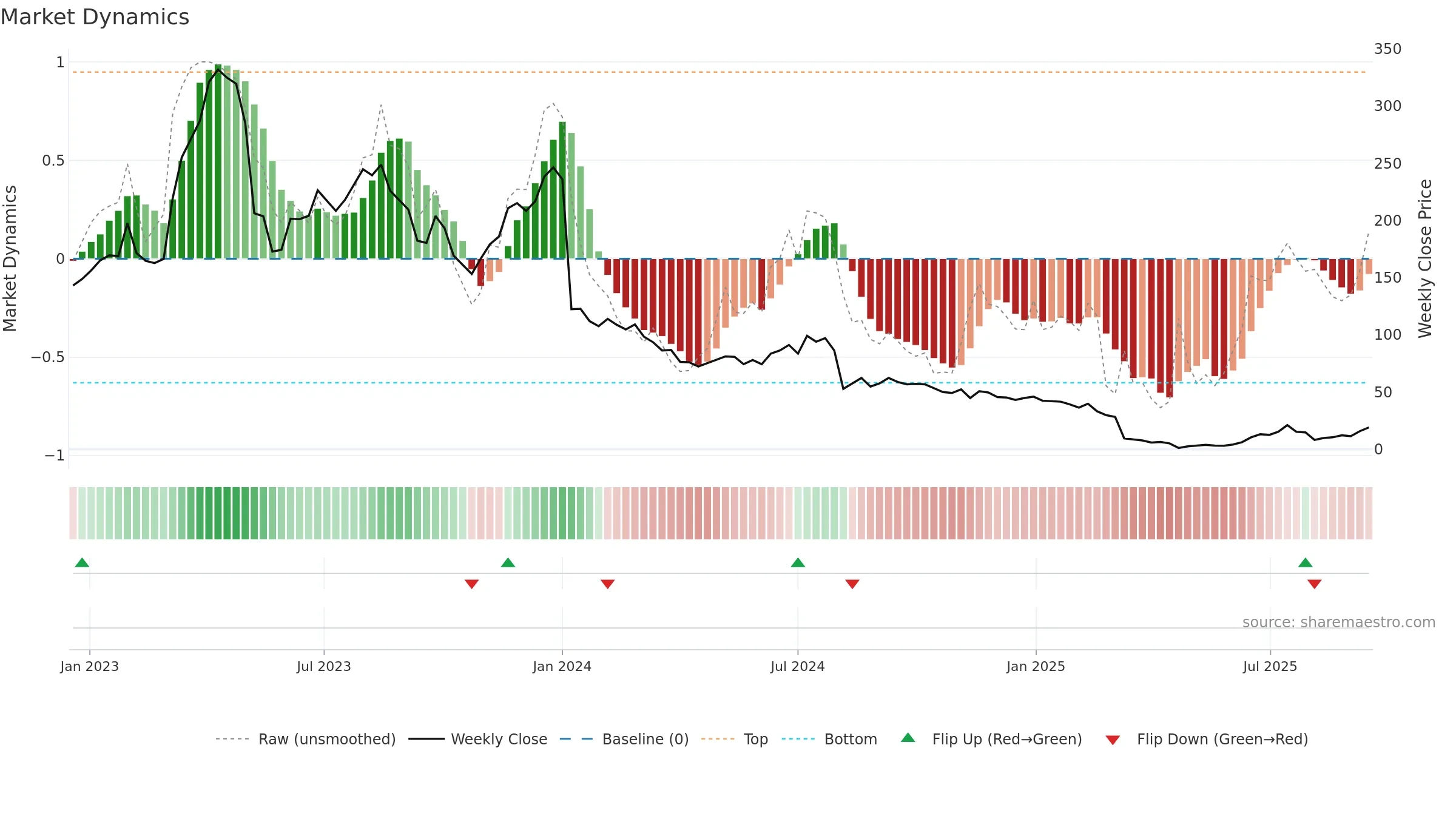
Task: Click the Jan 2023 x-axis label
Action: coord(89,666)
